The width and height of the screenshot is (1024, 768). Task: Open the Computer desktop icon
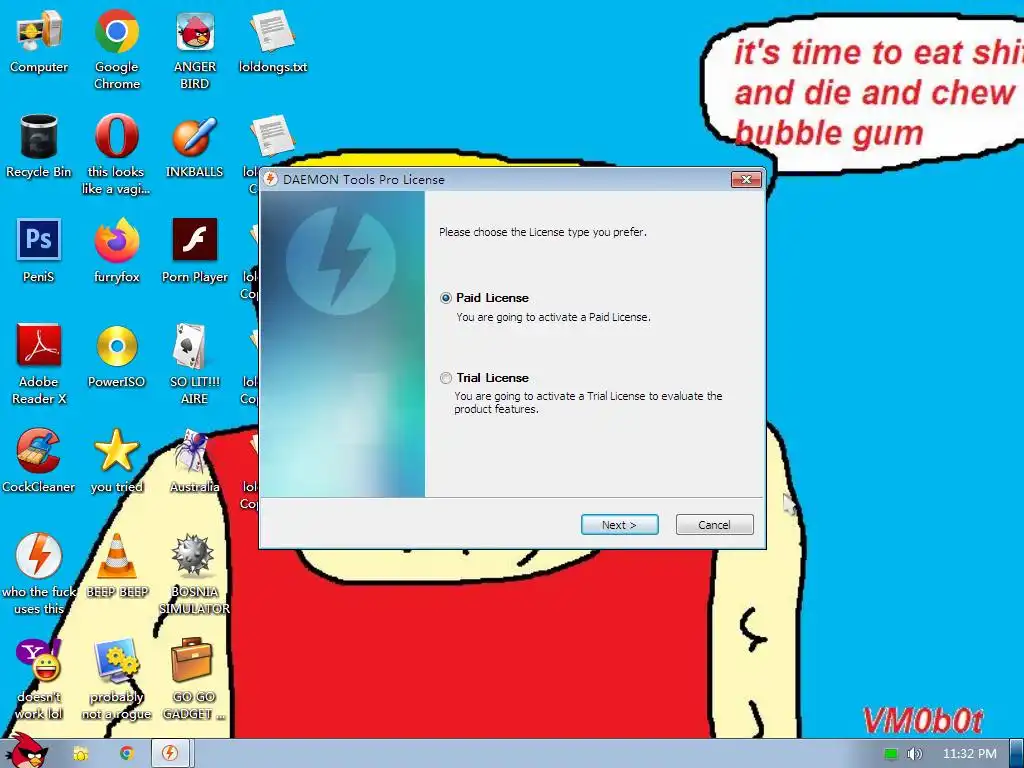click(x=39, y=31)
